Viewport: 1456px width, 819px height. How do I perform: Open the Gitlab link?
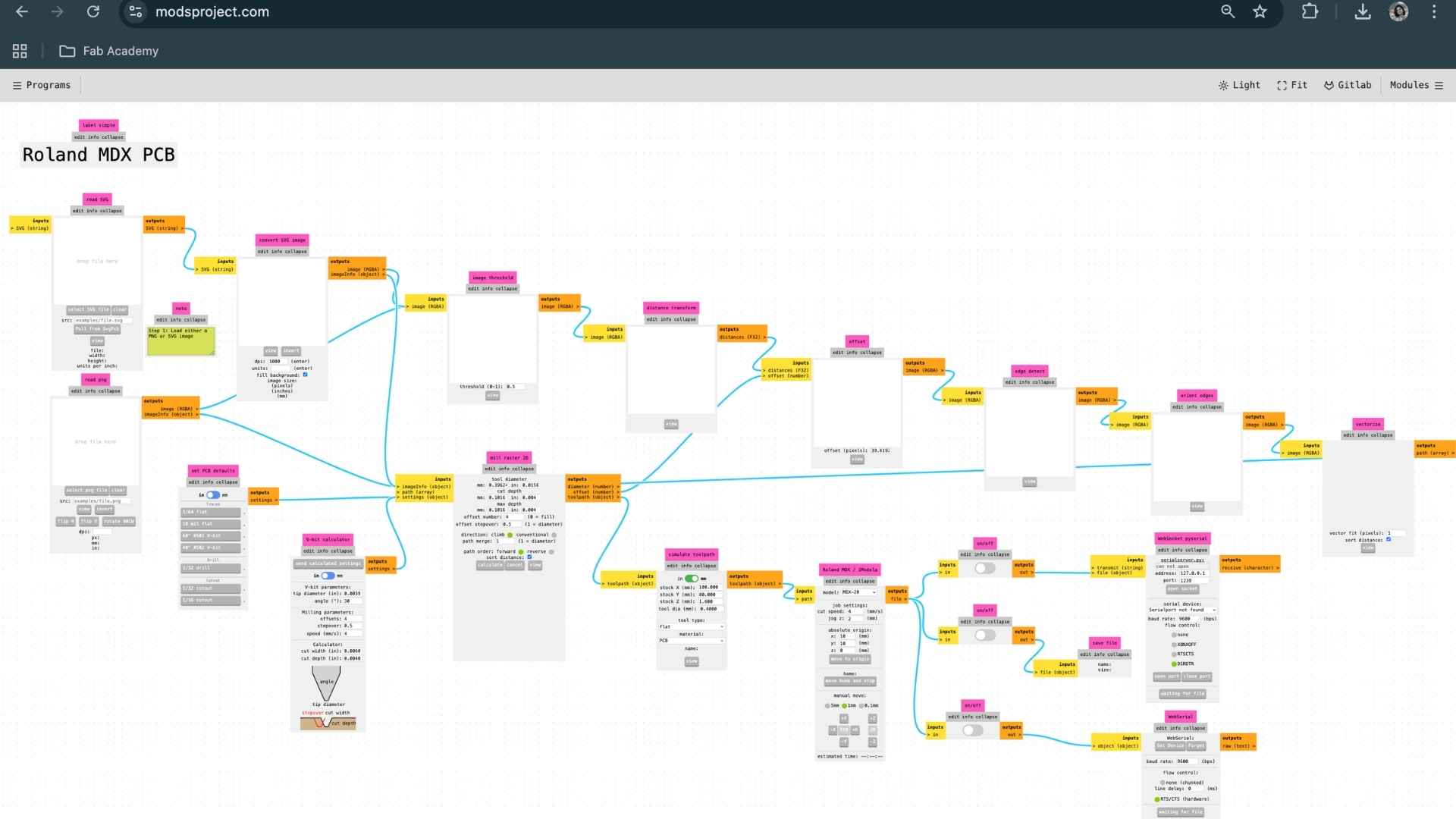pos(1348,85)
